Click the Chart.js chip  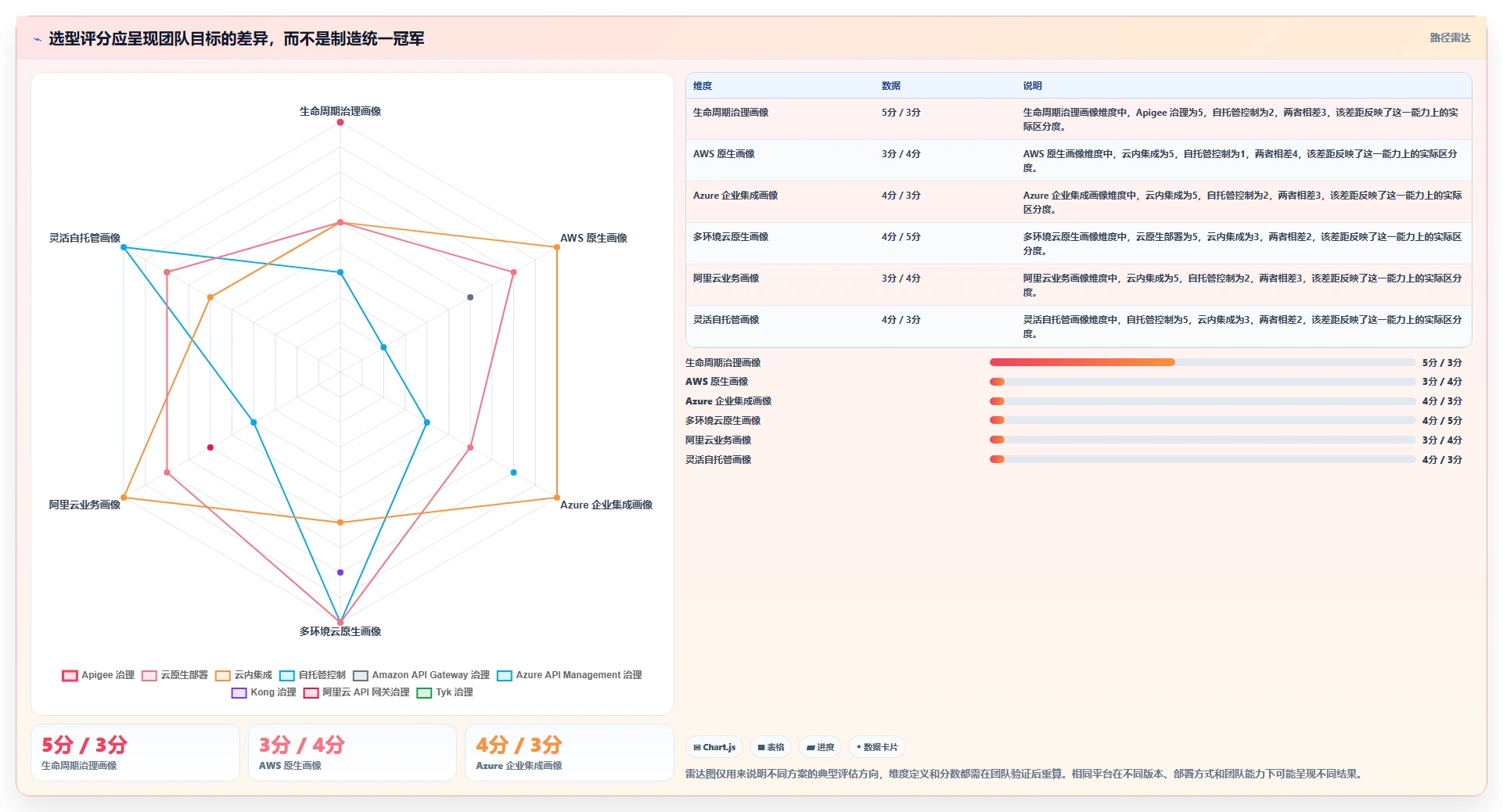tap(714, 747)
